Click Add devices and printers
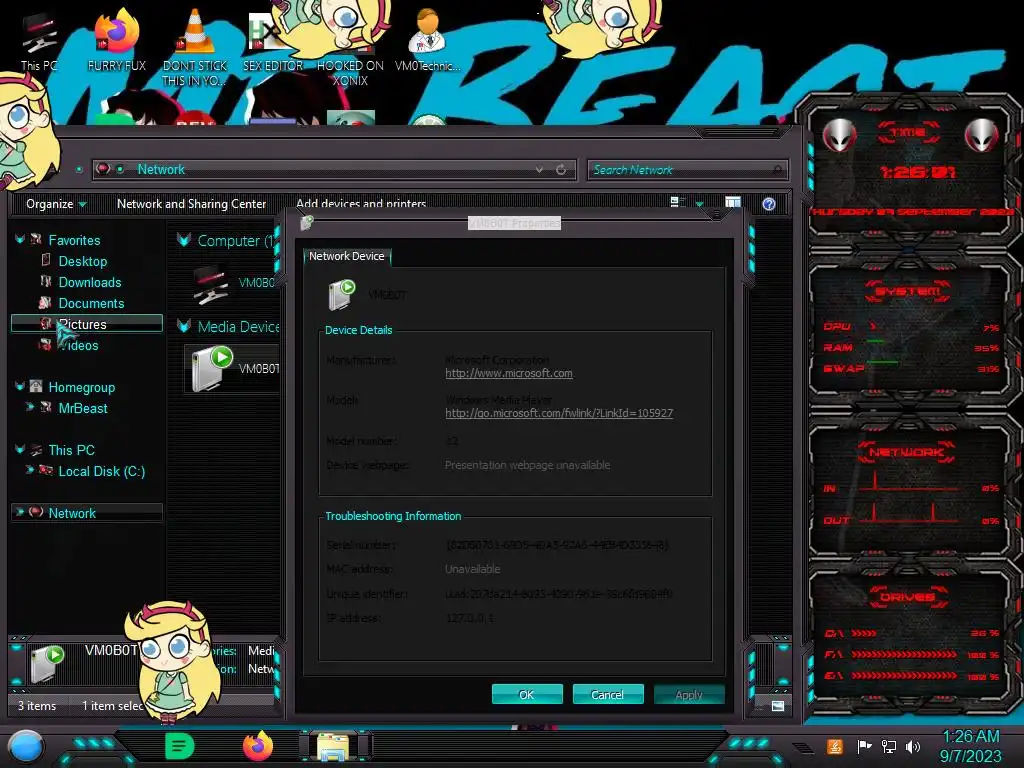 coord(361,203)
